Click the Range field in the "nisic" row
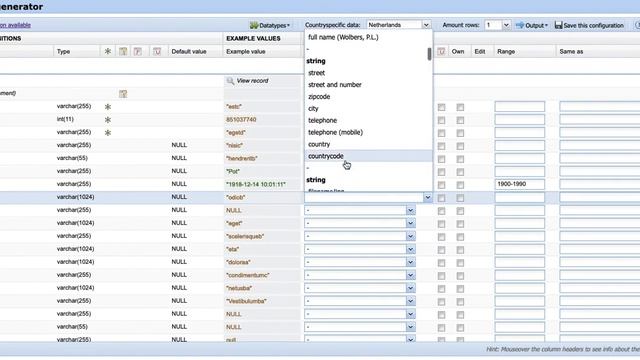 point(520,145)
